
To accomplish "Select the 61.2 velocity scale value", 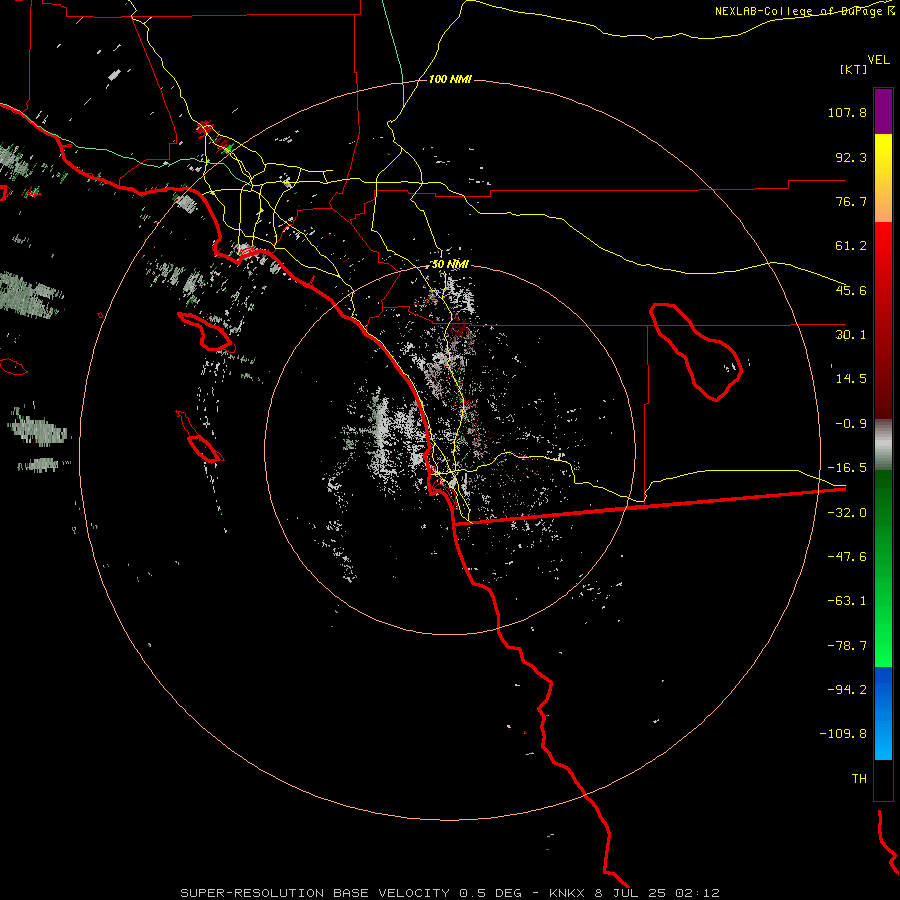I will click(851, 246).
